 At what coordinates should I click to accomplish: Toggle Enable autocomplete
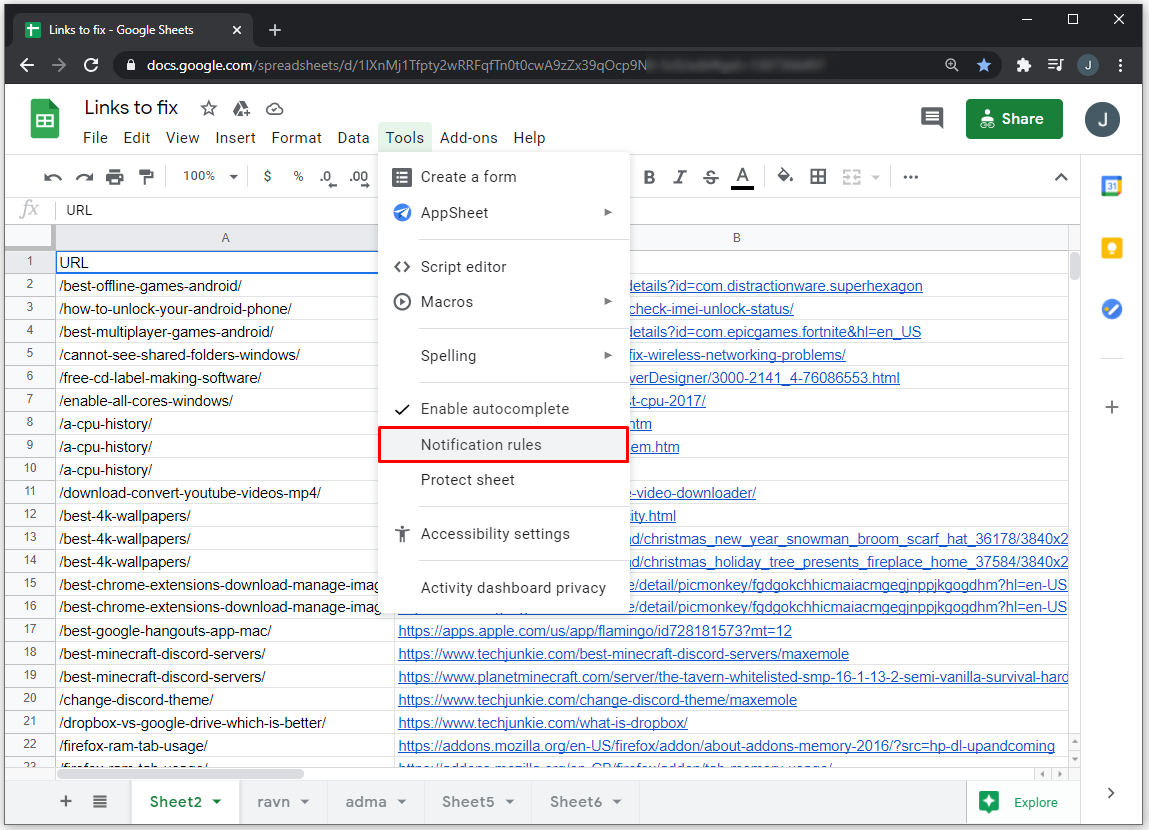click(504, 409)
